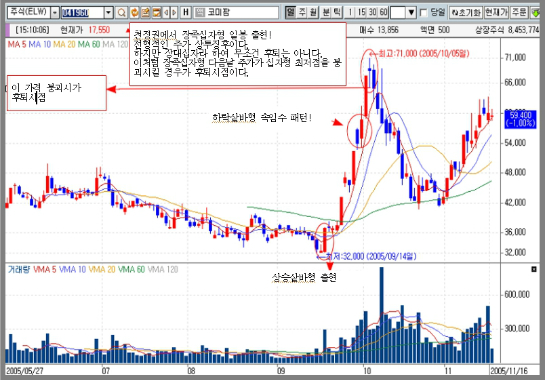
Task: Toggle the 당일 checkbox
Action: coord(423,13)
